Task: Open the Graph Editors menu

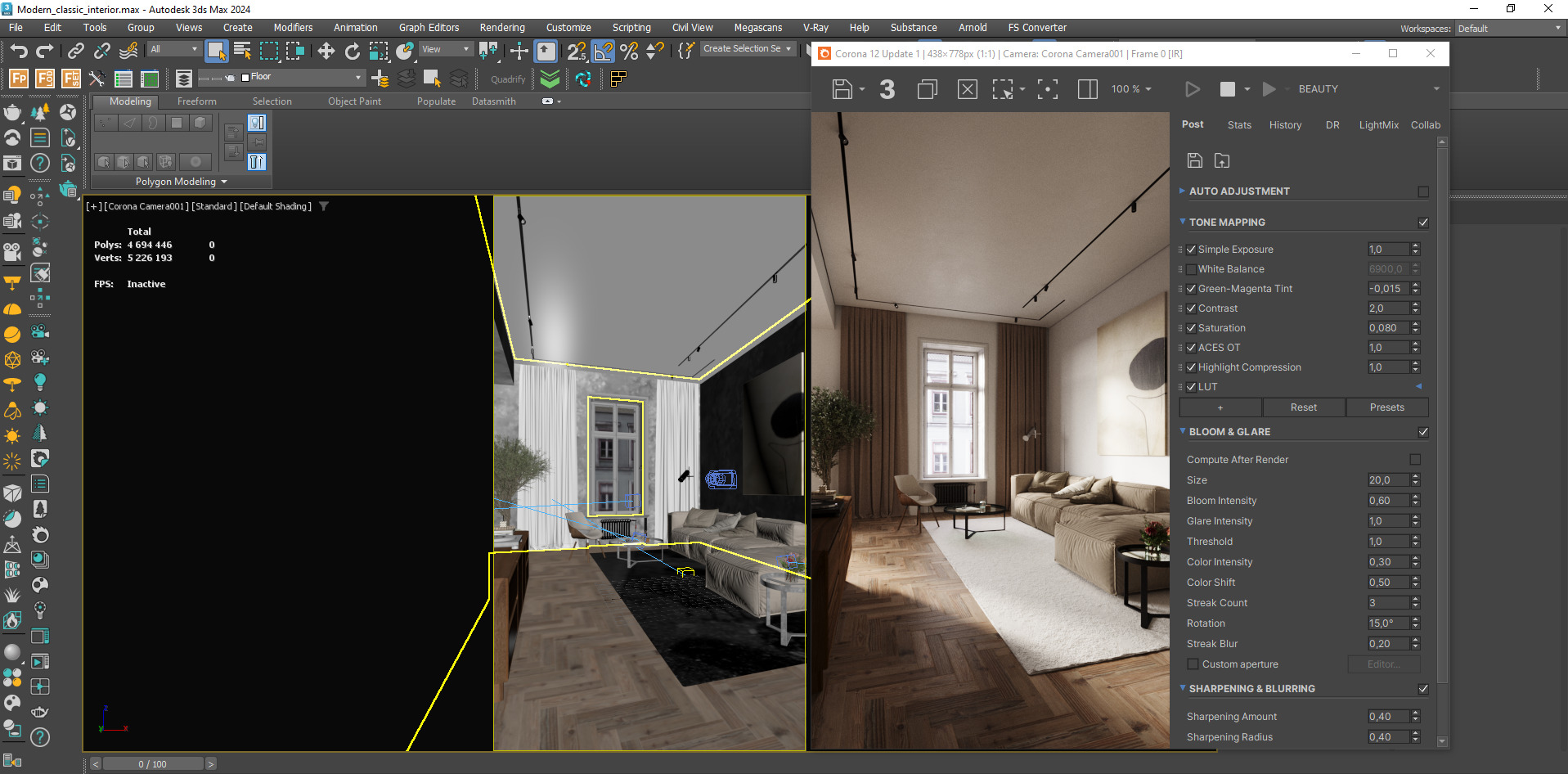Action: click(429, 28)
